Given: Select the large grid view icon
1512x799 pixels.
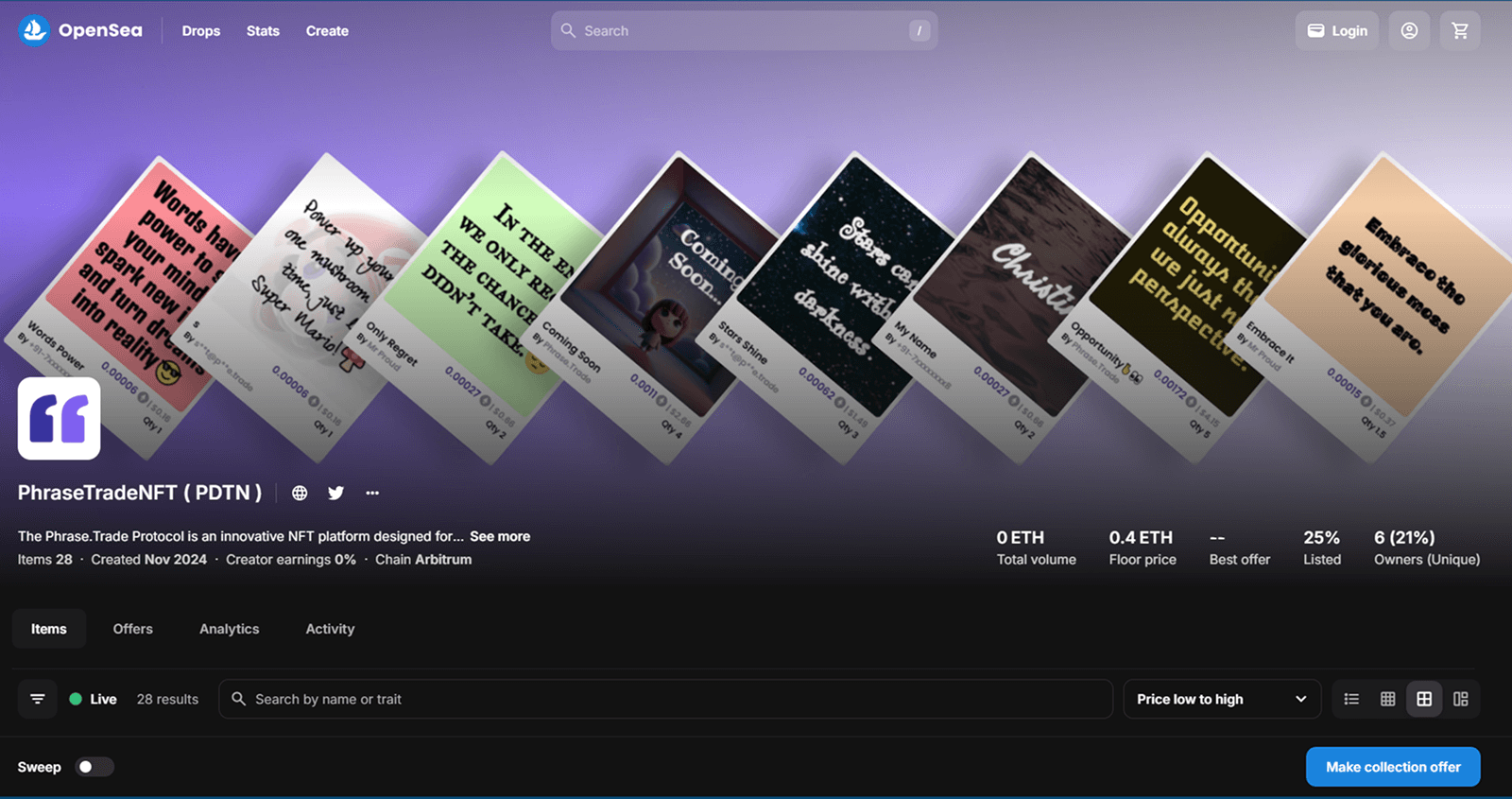Looking at the screenshot, I should point(1424,699).
